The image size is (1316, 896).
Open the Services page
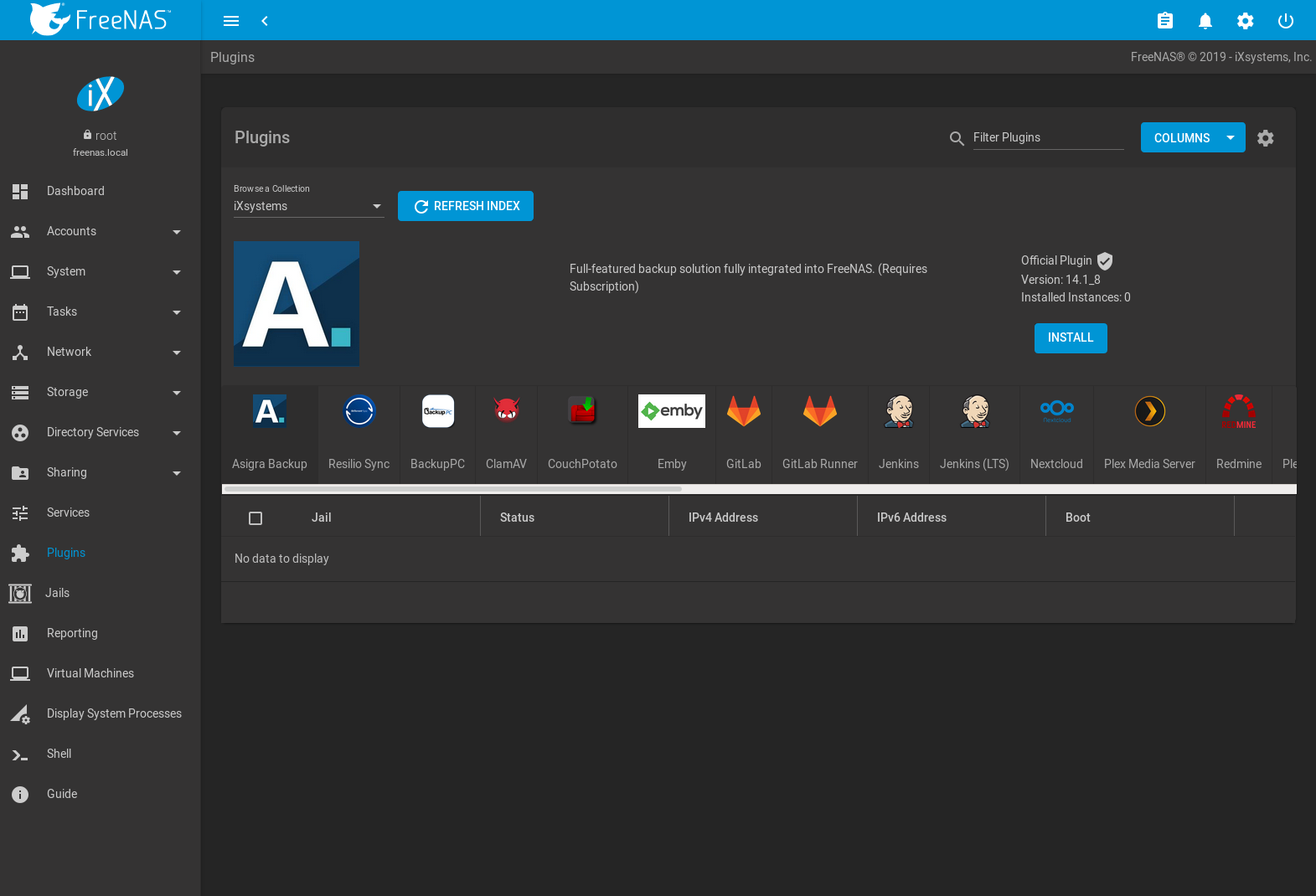(x=101, y=512)
